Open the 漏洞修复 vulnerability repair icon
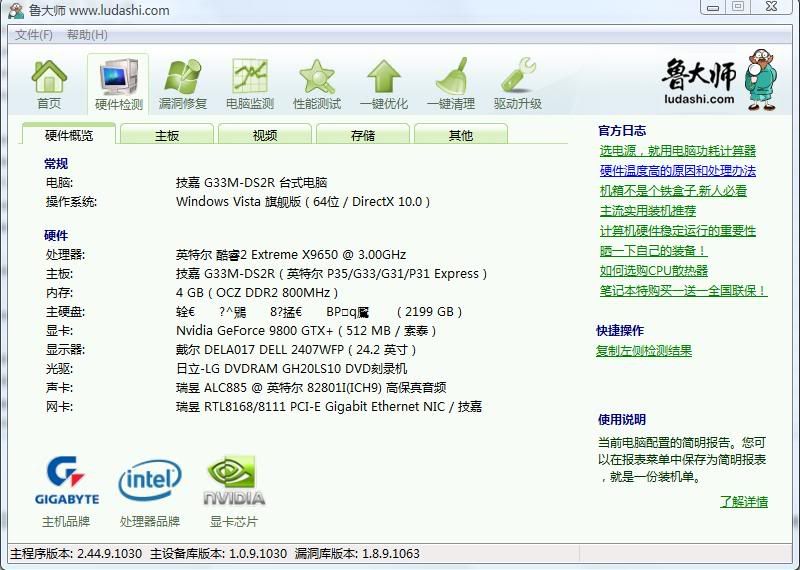The width and height of the screenshot is (800, 570). (183, 84)
